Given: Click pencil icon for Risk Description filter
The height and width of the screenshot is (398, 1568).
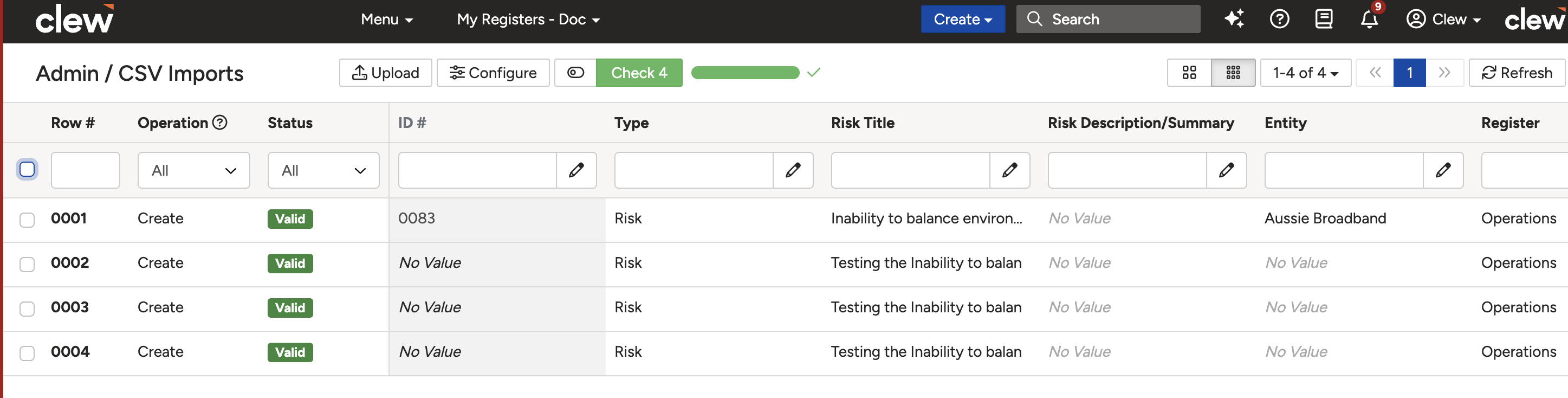Looking at the screenshot, I should click(1226, 170).
